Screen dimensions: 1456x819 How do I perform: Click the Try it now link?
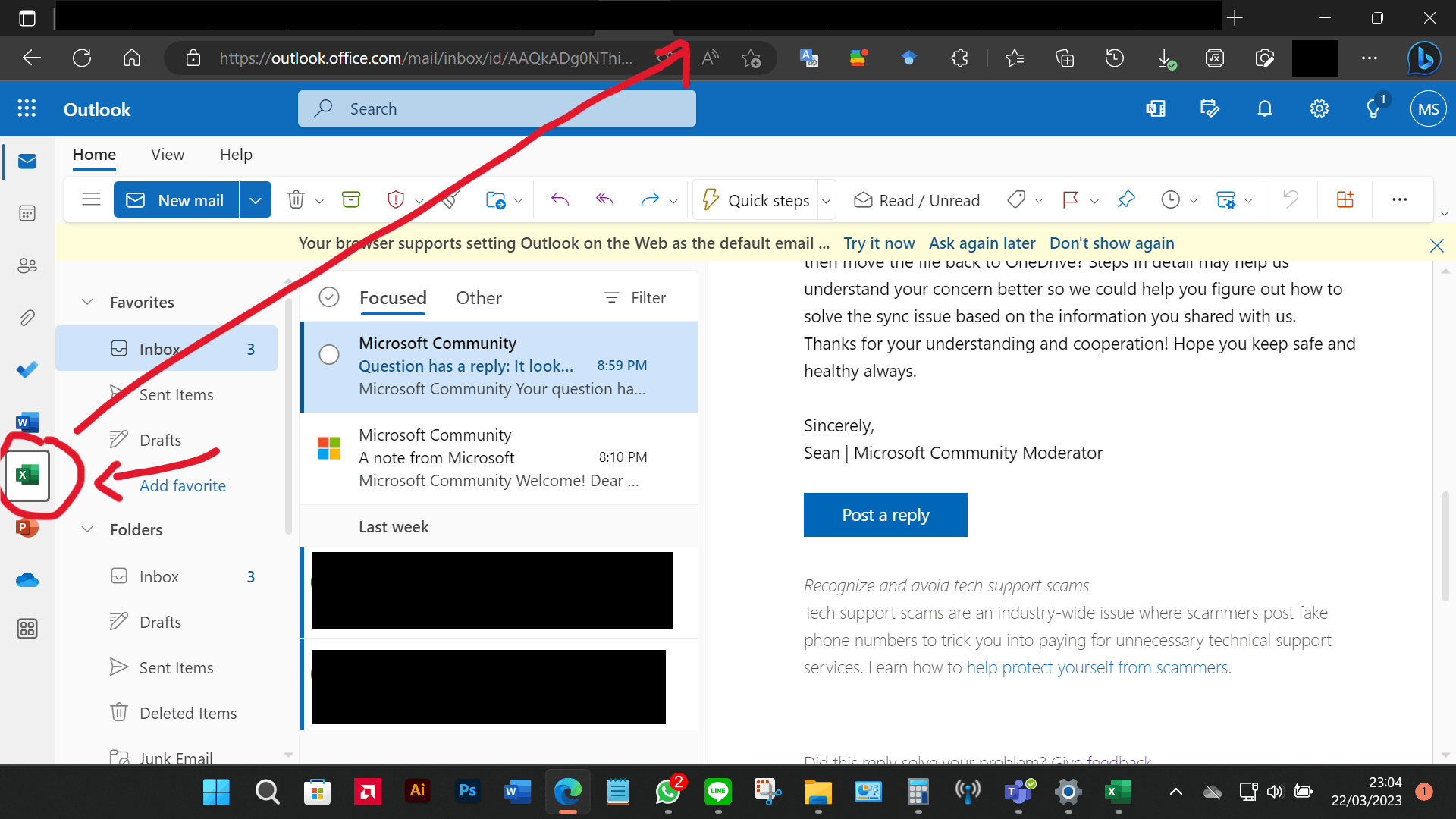(x=879, y=243)
